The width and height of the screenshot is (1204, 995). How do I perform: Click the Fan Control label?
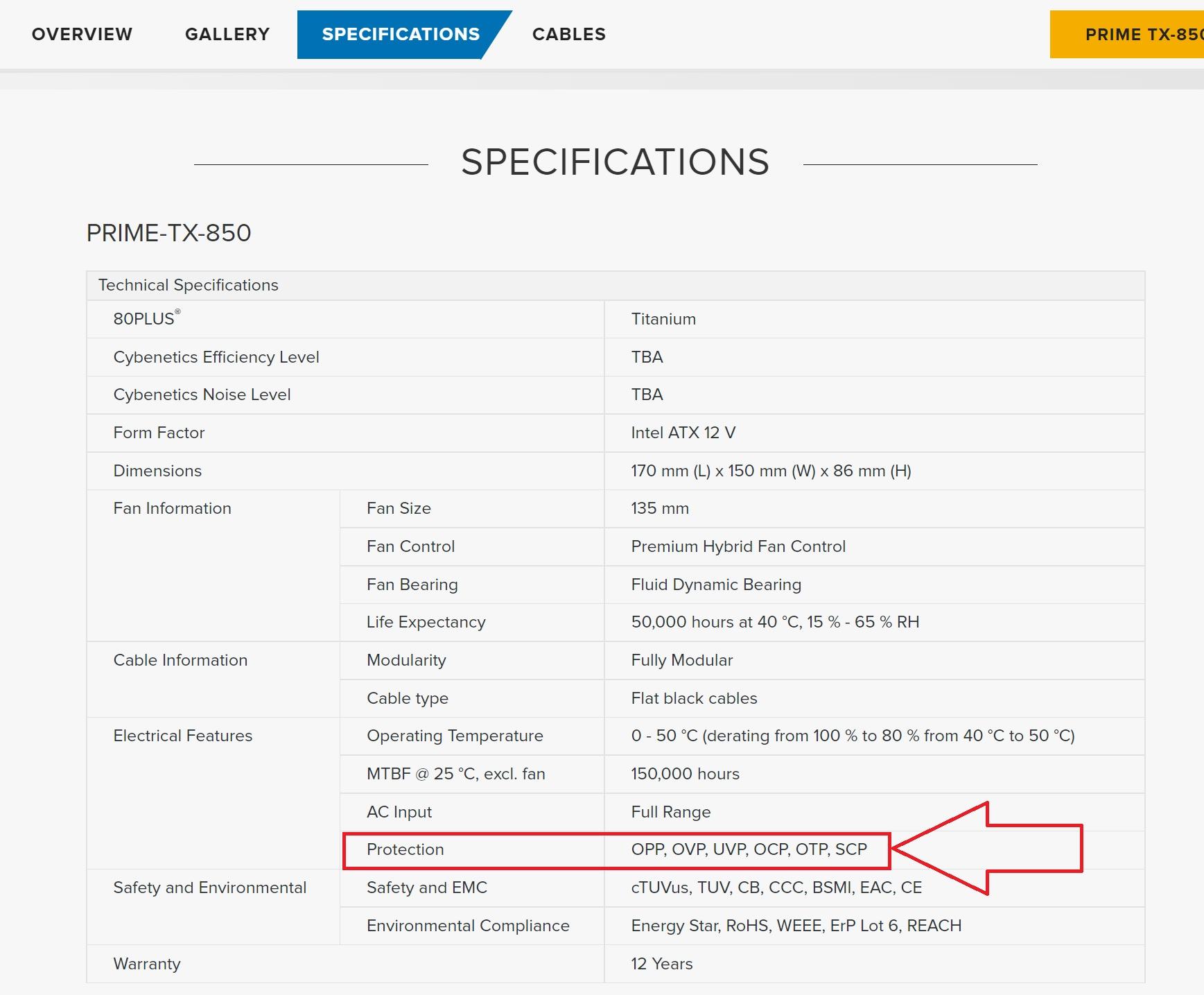(x=410, y=546)
